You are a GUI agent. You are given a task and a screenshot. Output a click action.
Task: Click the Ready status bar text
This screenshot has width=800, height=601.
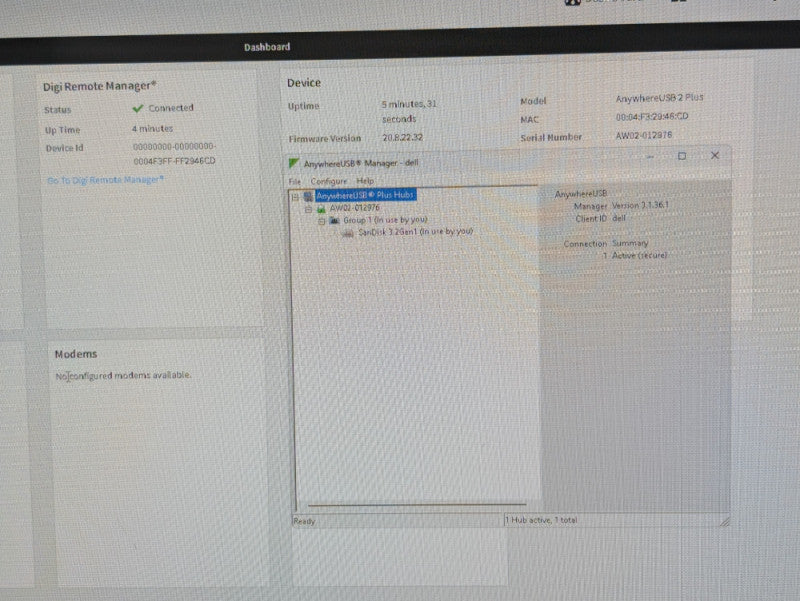304,521
